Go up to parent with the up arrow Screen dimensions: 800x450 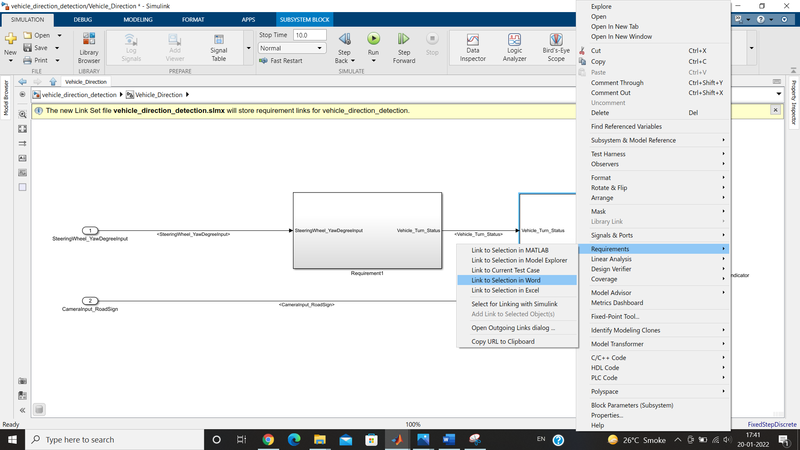pyautogui.click(x=53, y=82)
